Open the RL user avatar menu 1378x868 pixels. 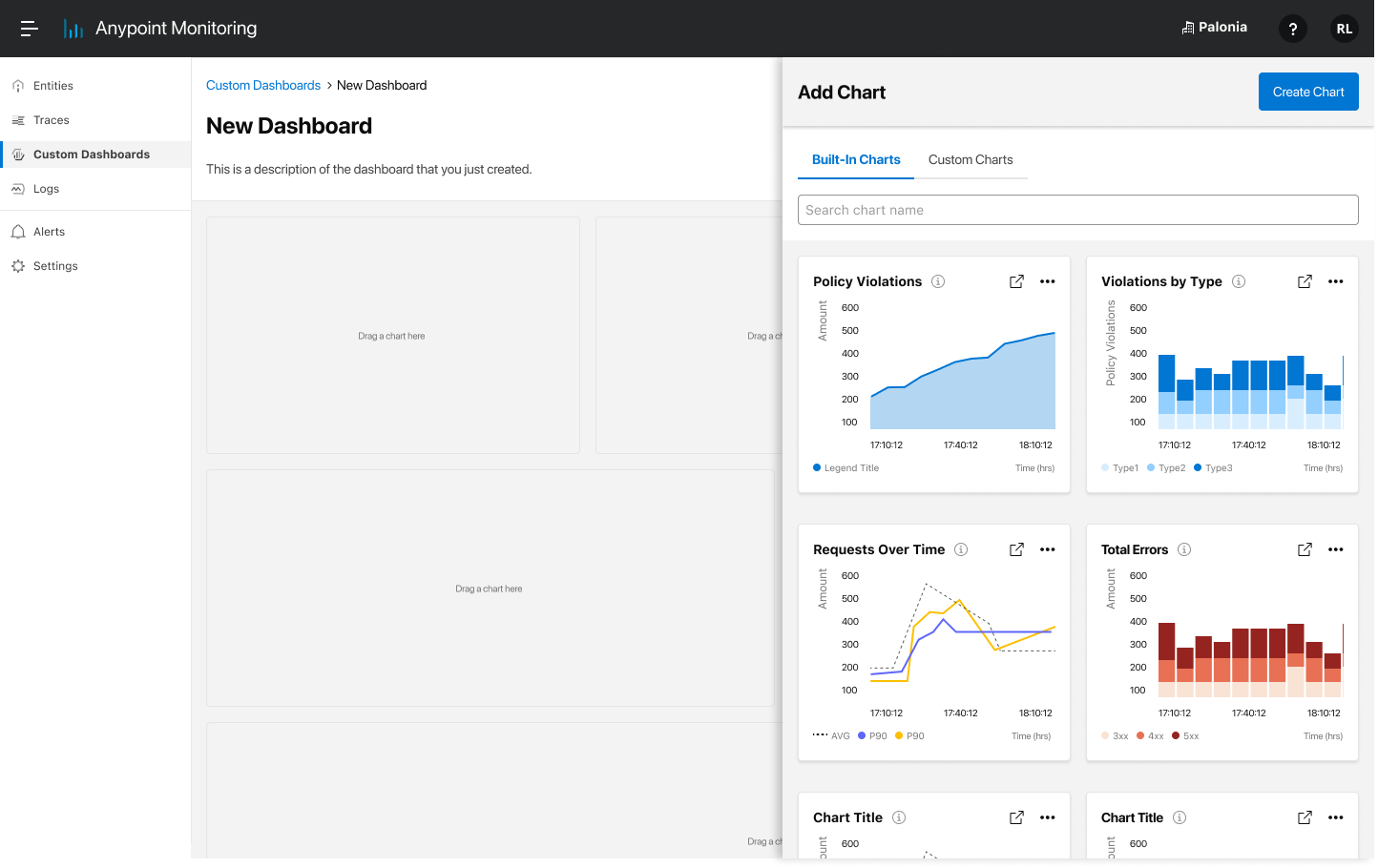coord(1344,29)
